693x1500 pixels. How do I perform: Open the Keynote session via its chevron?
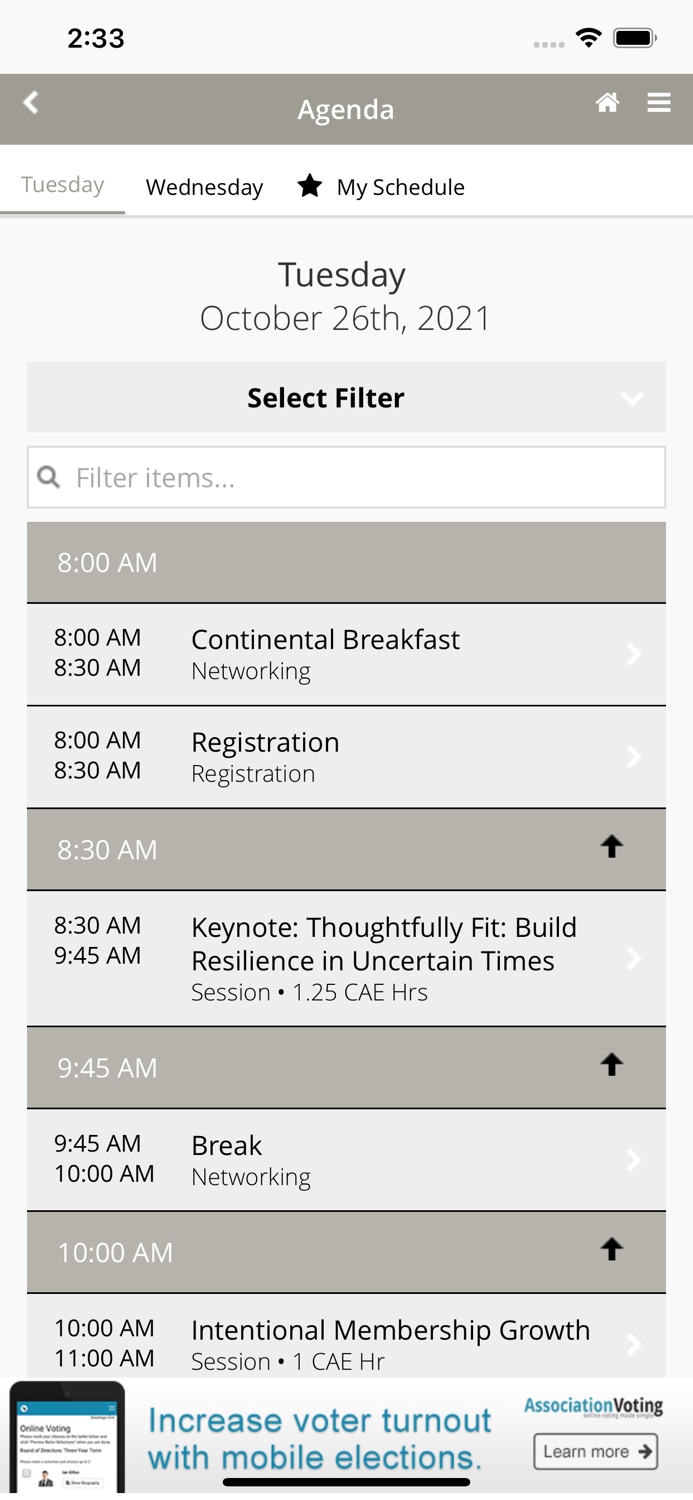635,957
